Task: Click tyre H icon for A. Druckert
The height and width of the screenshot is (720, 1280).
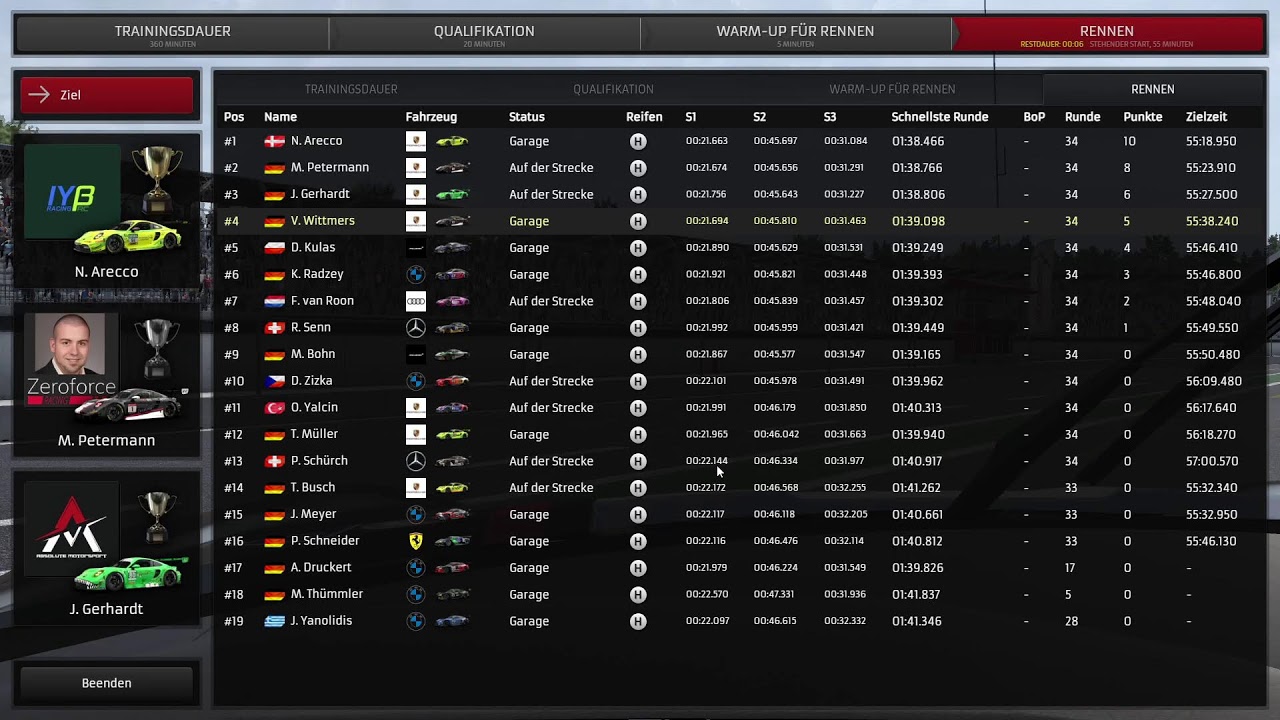Action: [x=638, y=568]
